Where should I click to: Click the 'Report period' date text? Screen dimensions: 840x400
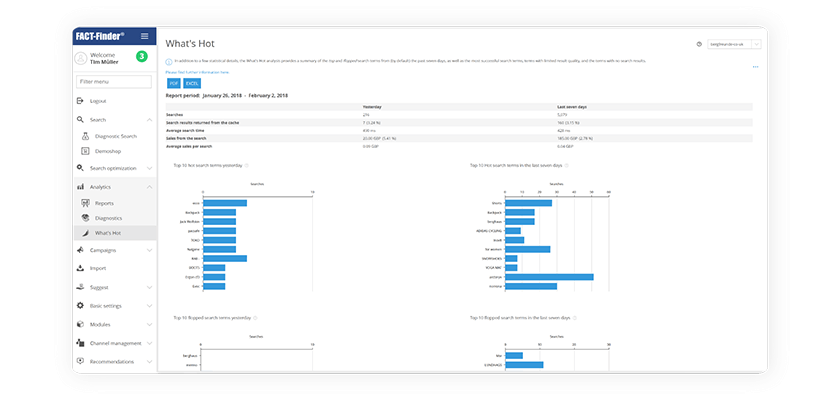click(227, 95)
